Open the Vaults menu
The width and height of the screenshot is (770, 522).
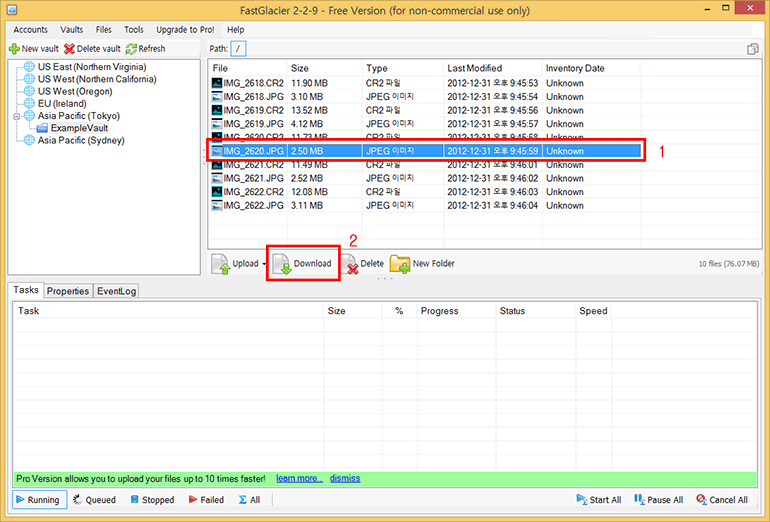tap(72, 30)
